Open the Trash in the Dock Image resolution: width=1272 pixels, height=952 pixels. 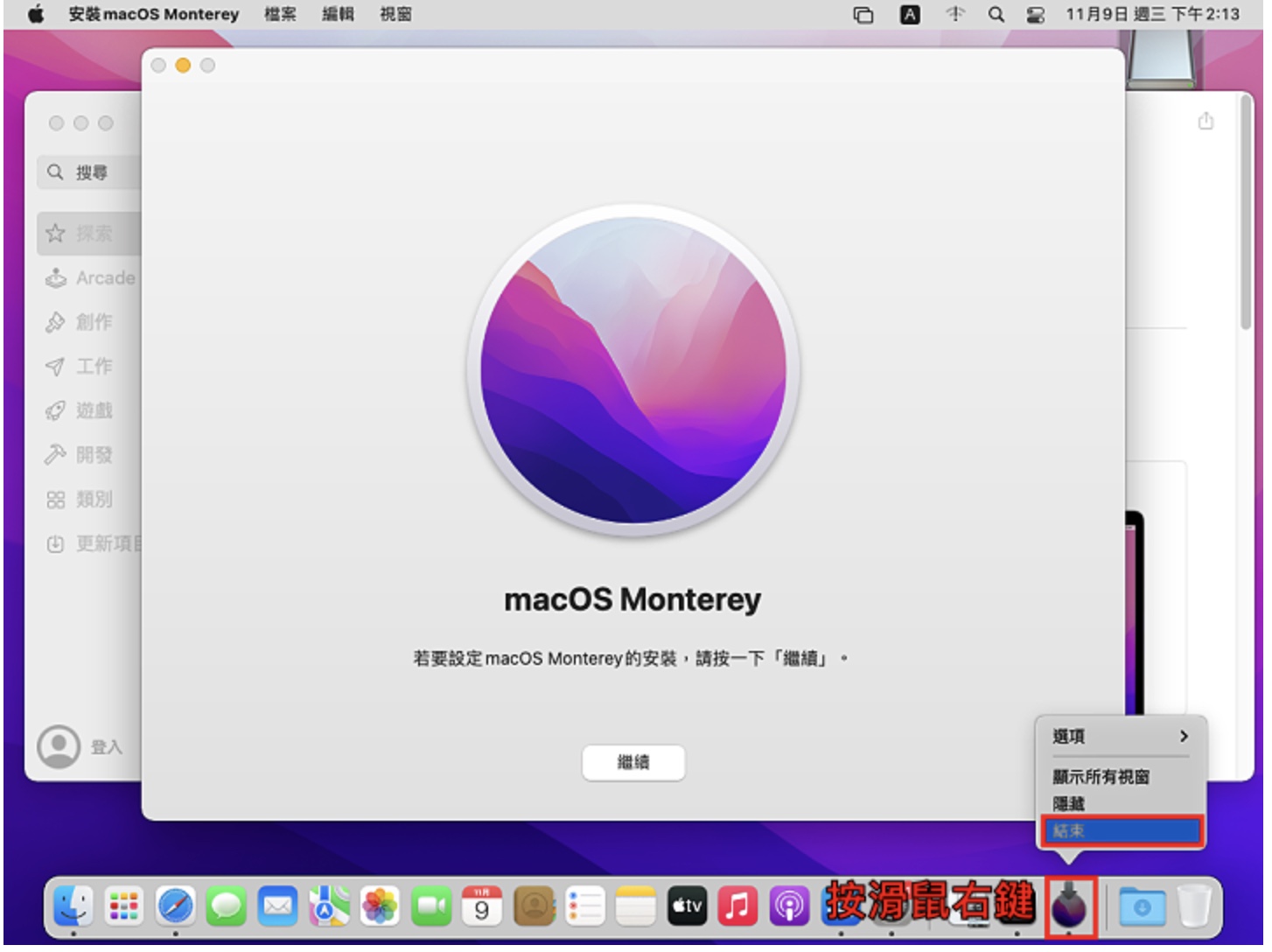tap(1194, 906)
